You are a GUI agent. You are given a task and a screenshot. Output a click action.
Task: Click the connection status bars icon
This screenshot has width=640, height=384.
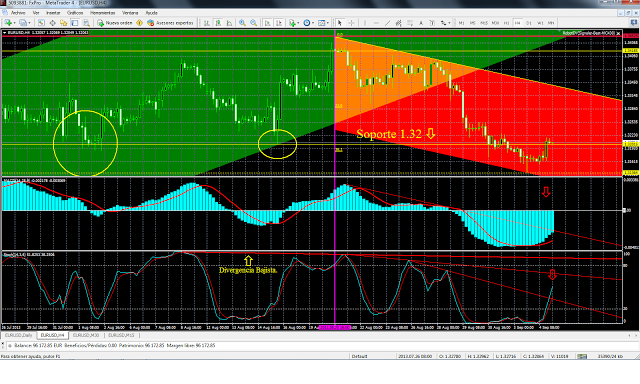coord(582,356)
